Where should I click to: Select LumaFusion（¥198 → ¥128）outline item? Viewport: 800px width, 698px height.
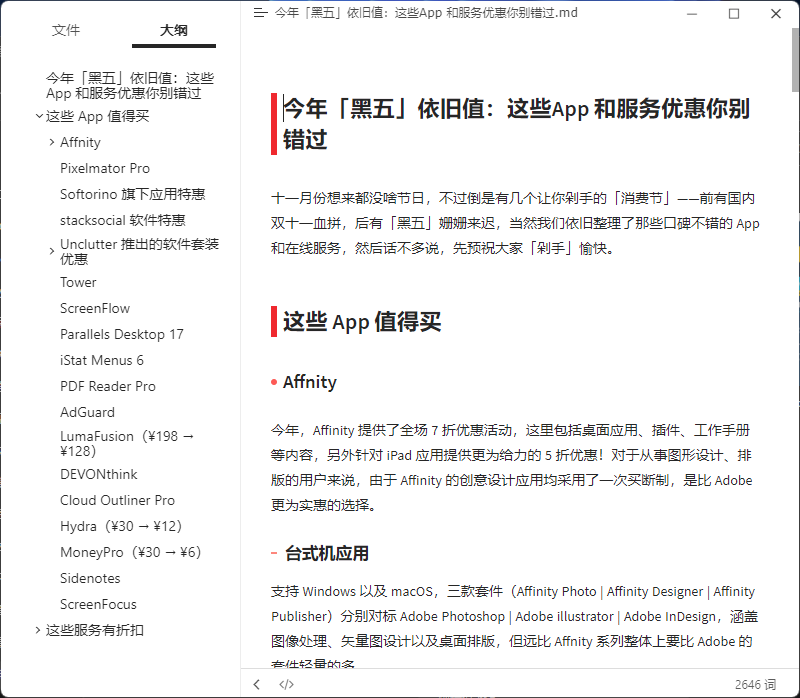click(127, 443)
